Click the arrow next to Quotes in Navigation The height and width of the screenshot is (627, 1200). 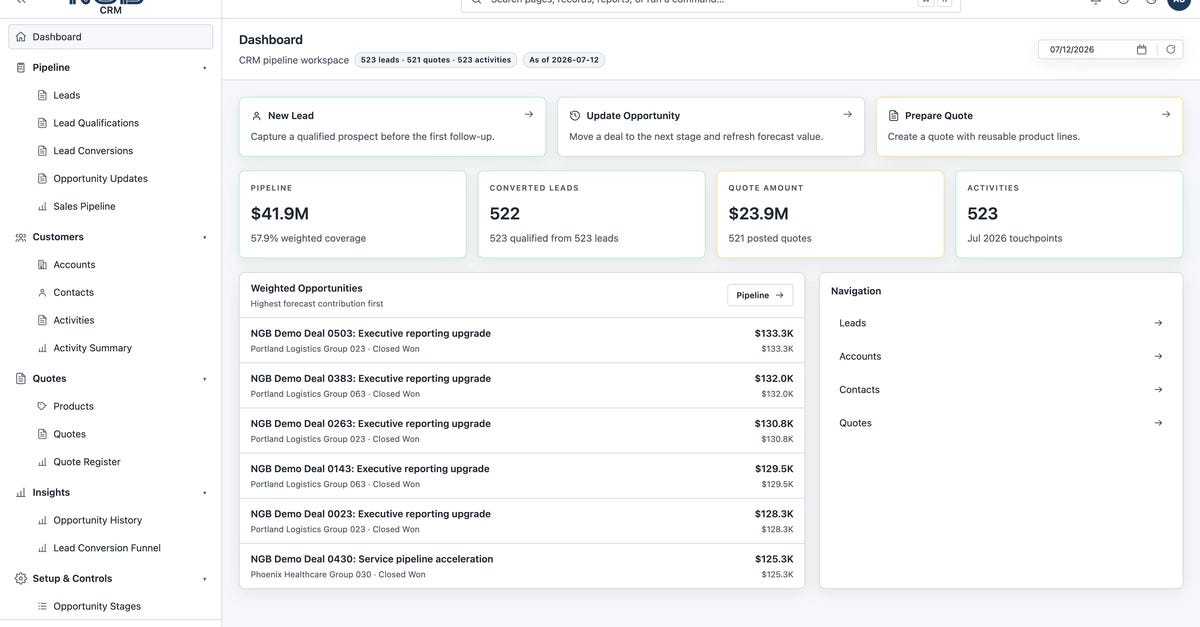[1158, 423]
